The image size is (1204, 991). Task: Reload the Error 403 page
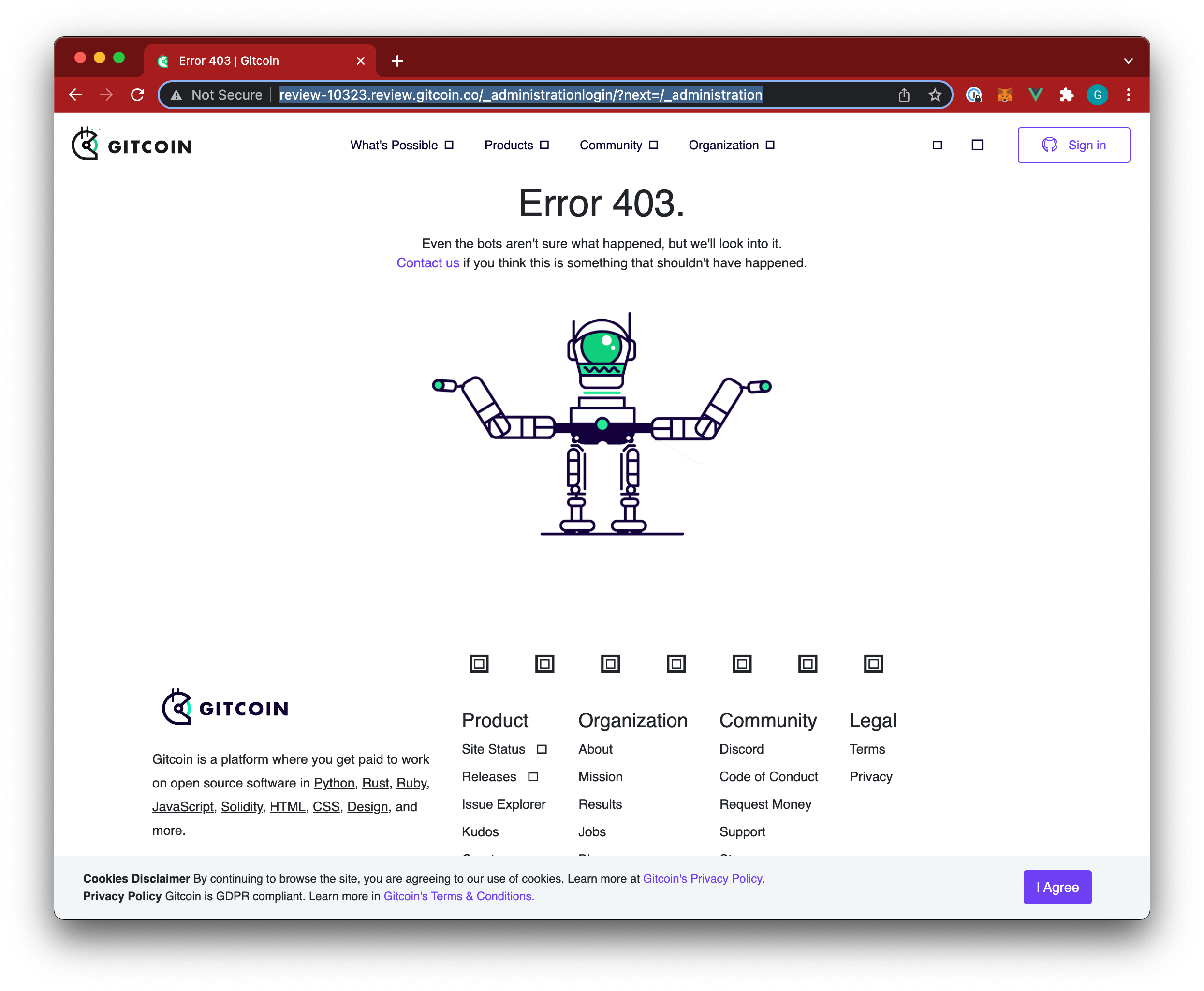pos(138,95)
